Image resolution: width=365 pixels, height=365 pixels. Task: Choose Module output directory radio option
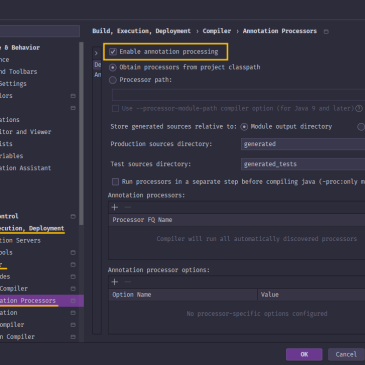(x=244, y=127)
